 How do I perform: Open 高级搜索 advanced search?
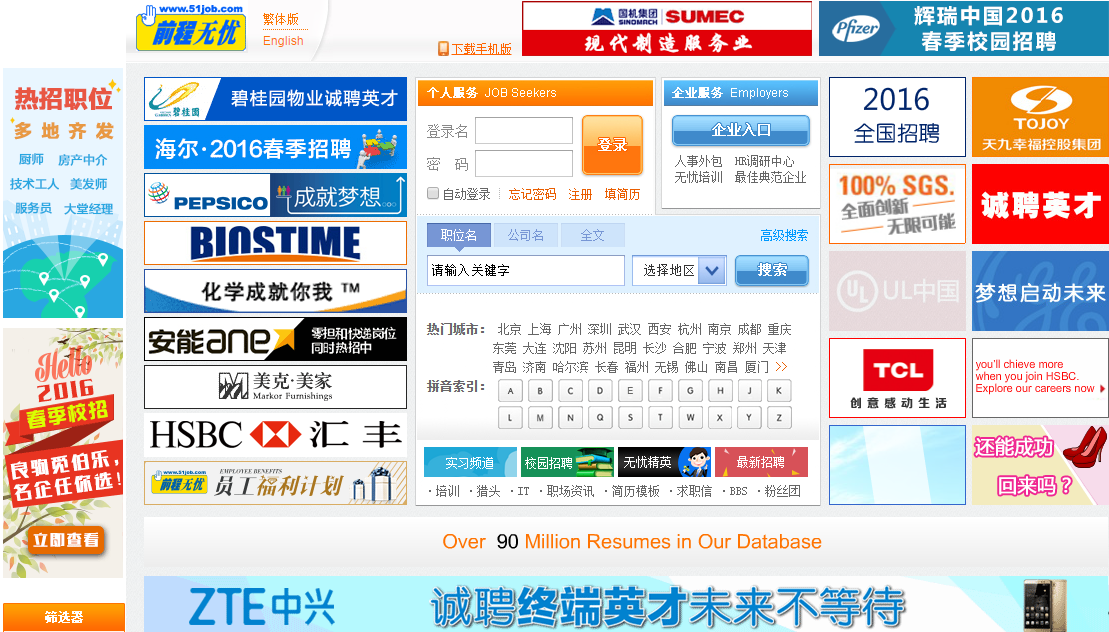pos(784,235)
